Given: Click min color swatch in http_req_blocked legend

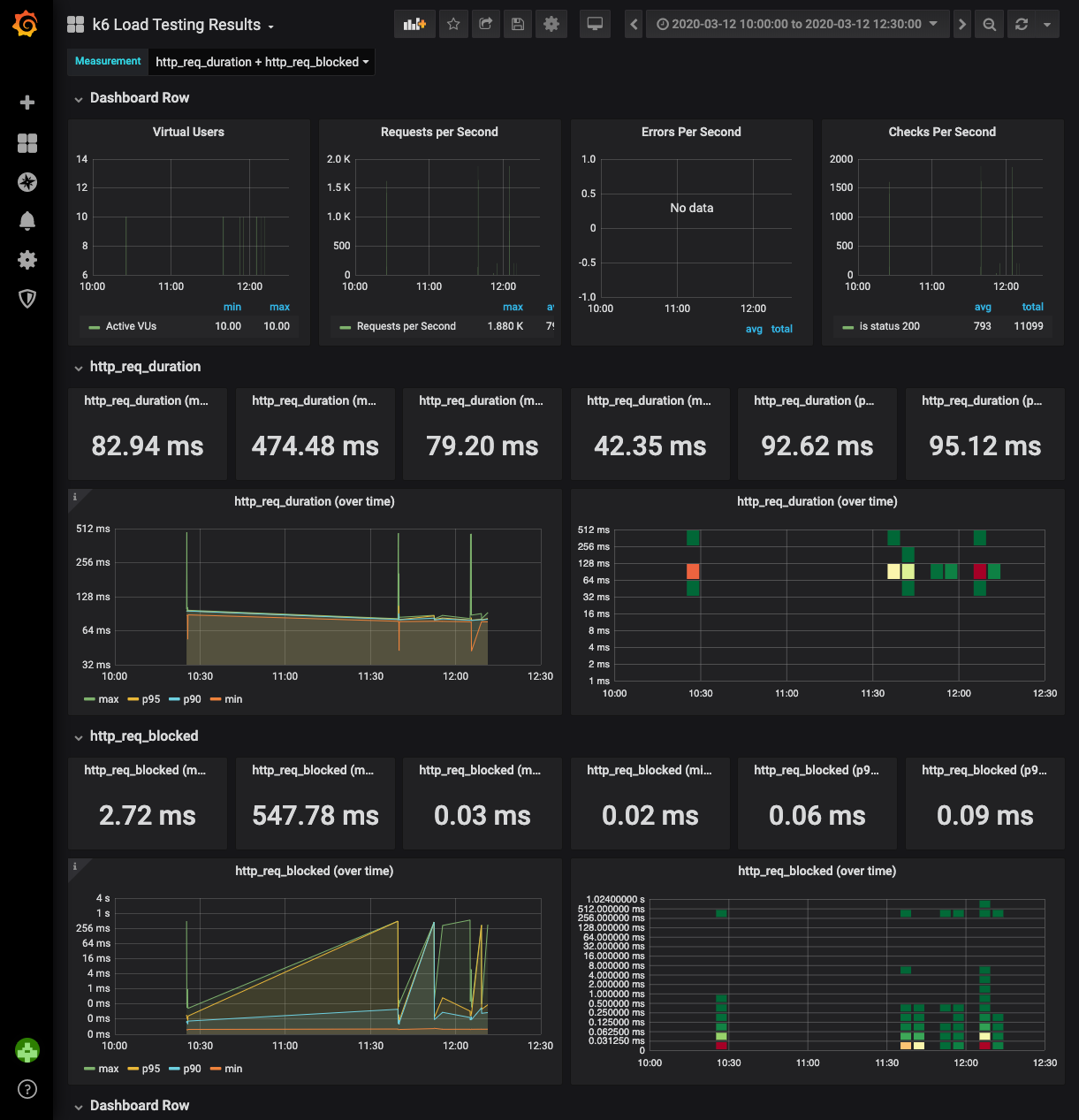Looking at the screenshot, I should coord(216,1069).
